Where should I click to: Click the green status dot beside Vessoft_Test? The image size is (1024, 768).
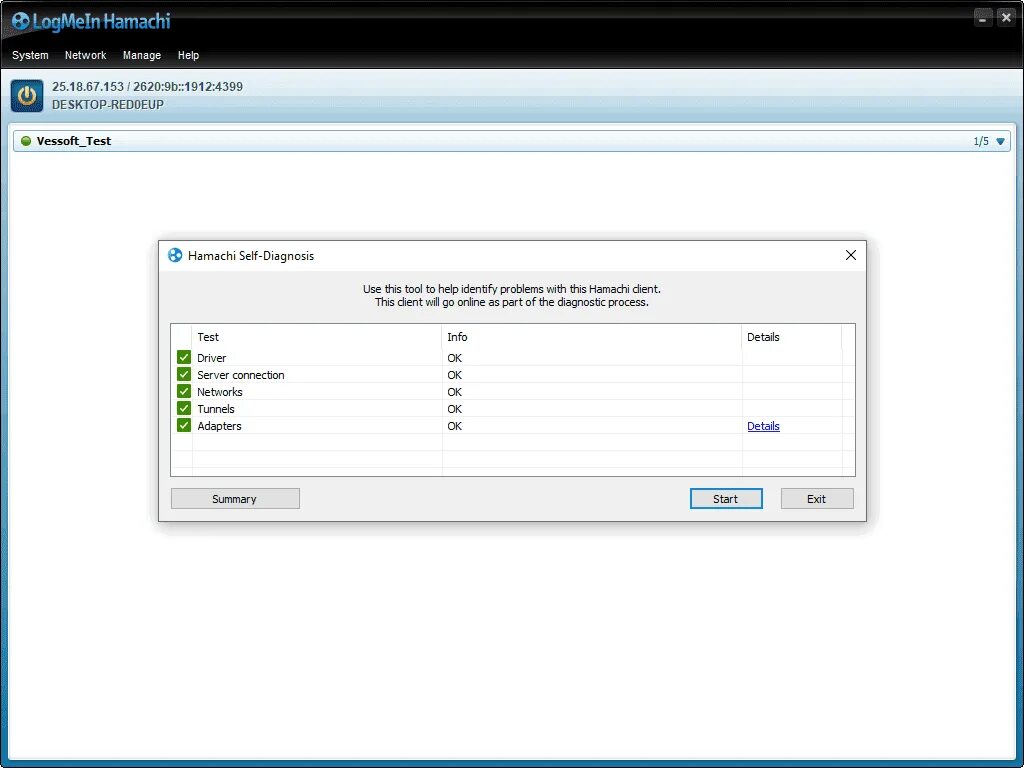(26, 141)
